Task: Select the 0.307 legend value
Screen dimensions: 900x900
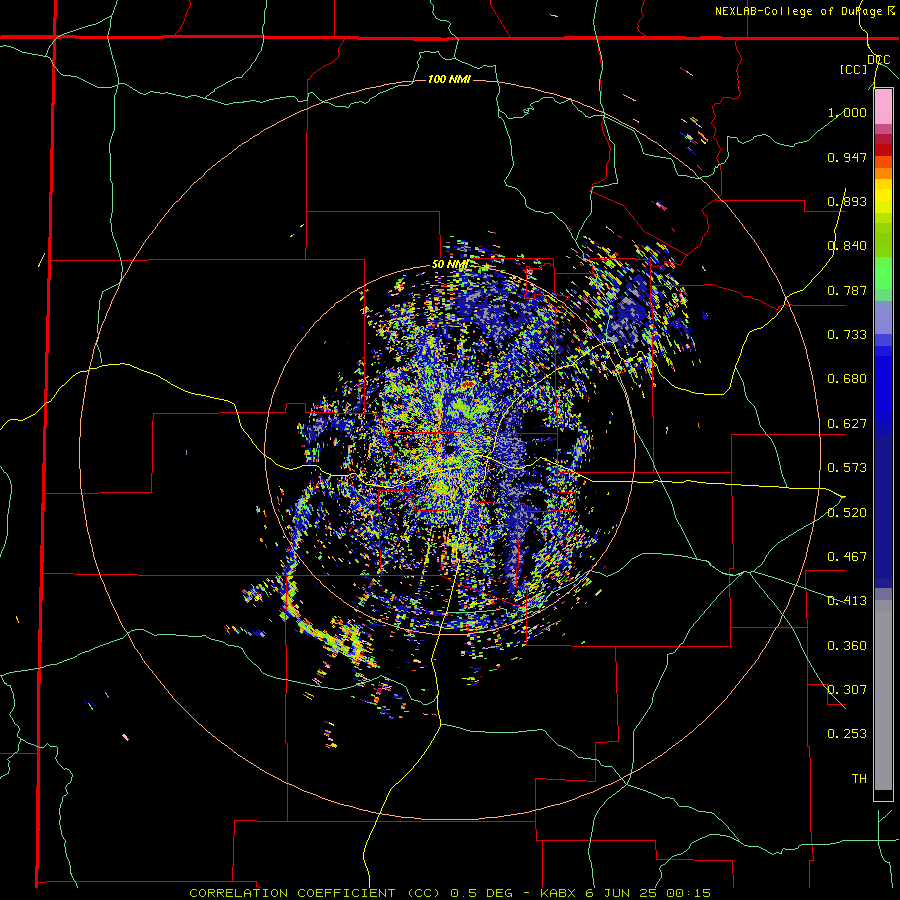Action: (847, 690)
